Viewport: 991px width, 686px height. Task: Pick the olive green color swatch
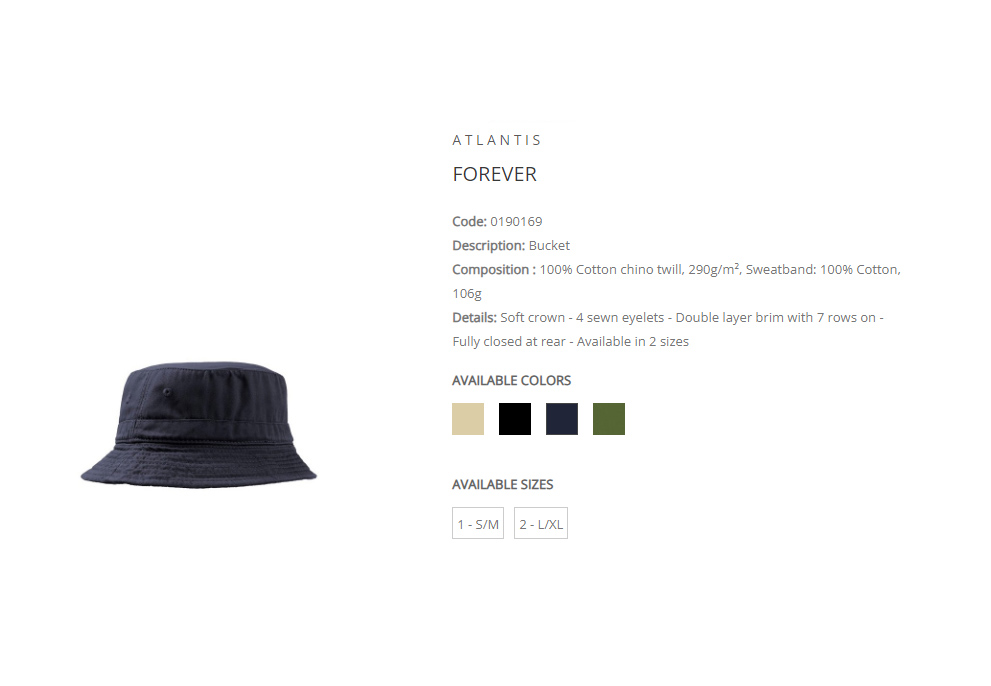(x=609, y=419)
